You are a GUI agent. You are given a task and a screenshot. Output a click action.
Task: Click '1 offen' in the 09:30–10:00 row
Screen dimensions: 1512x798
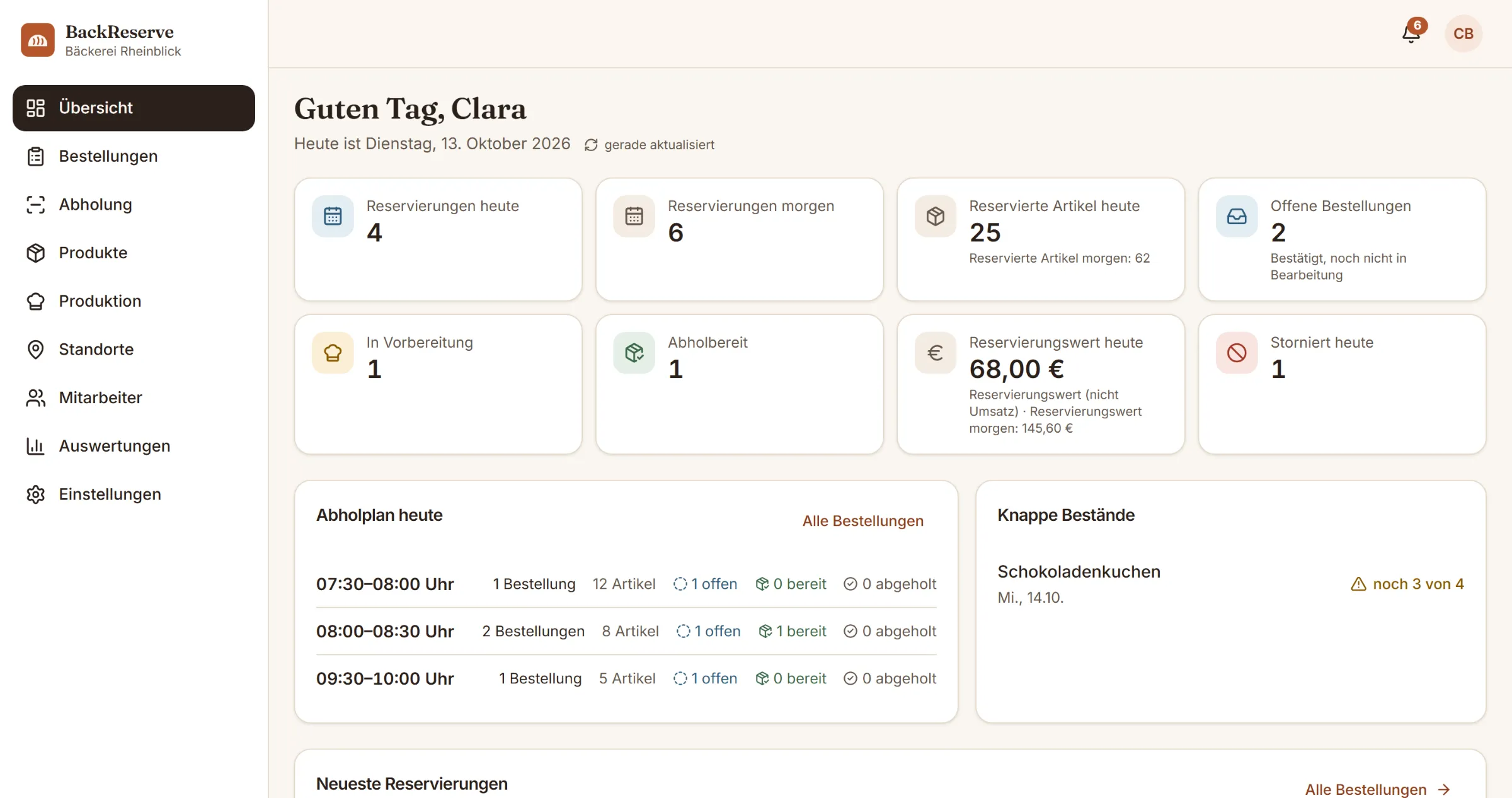(705, 678)
